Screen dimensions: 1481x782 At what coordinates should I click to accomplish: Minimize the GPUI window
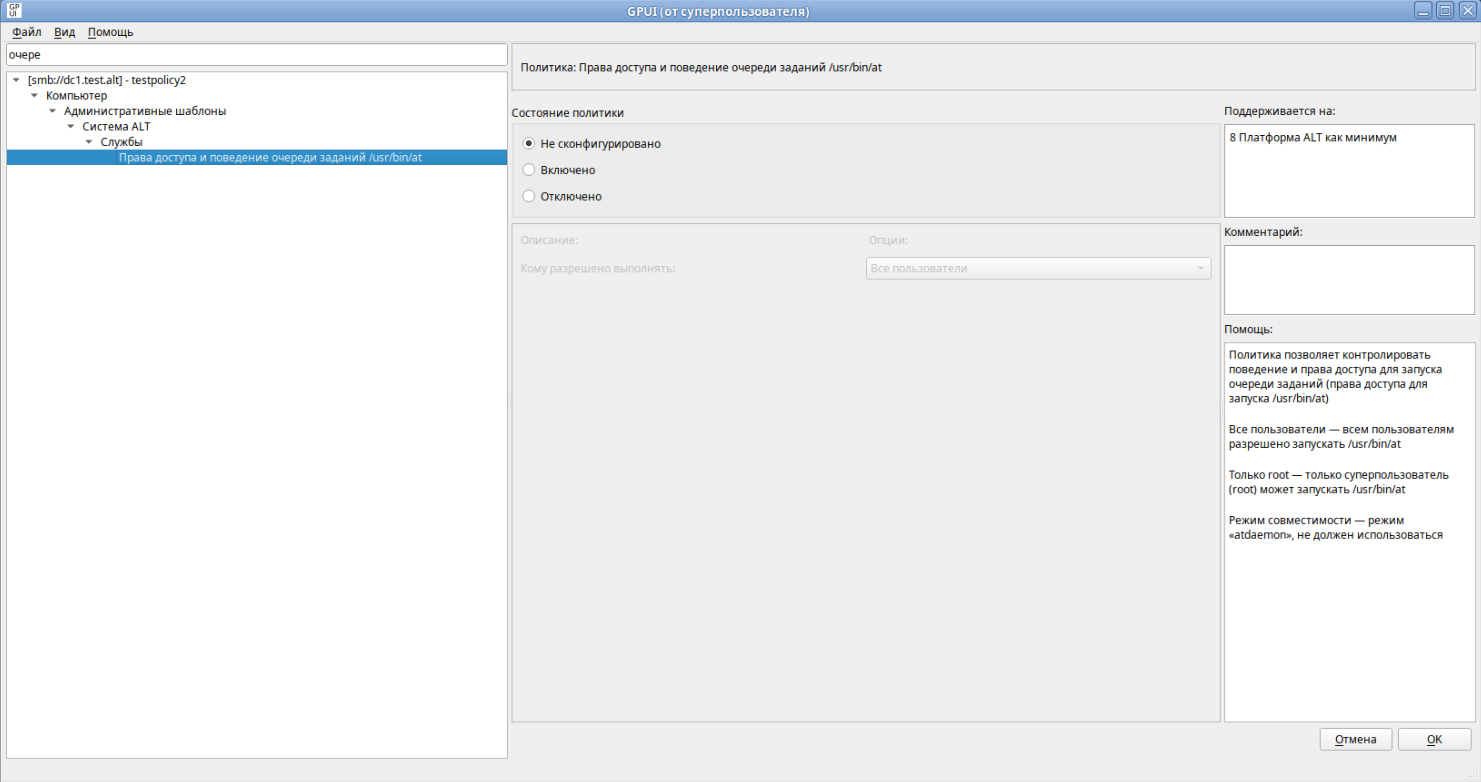1423,11
